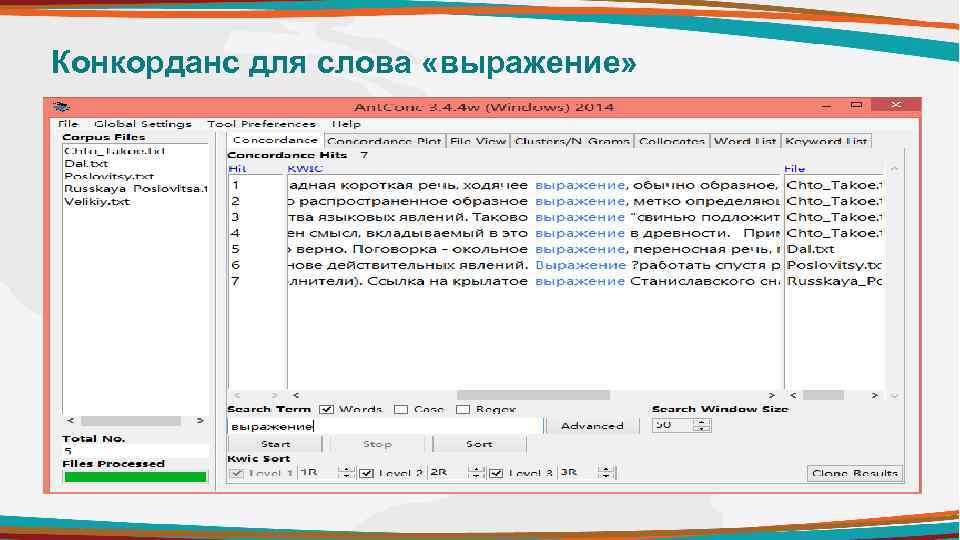Click Poslovitsy.txt in the File column

pos(834,265)
